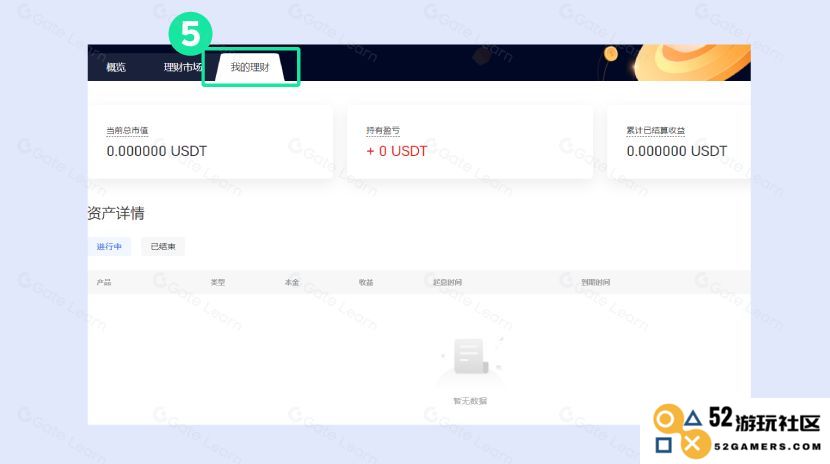This screenshot has height=464, width=830.
Task: Click the small floating coin in banner
Action: [611, 53]
